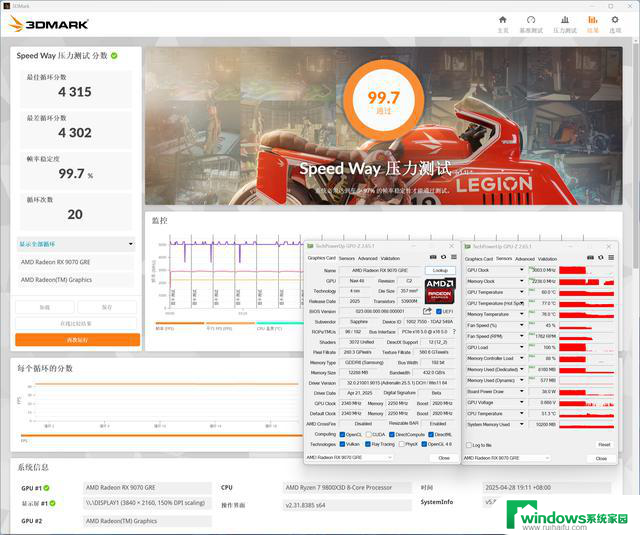The width and height of the screenshot is (640, 535).
Task: Switch to Advanced tab in left GPU-Z window
Action: point(368,258)
